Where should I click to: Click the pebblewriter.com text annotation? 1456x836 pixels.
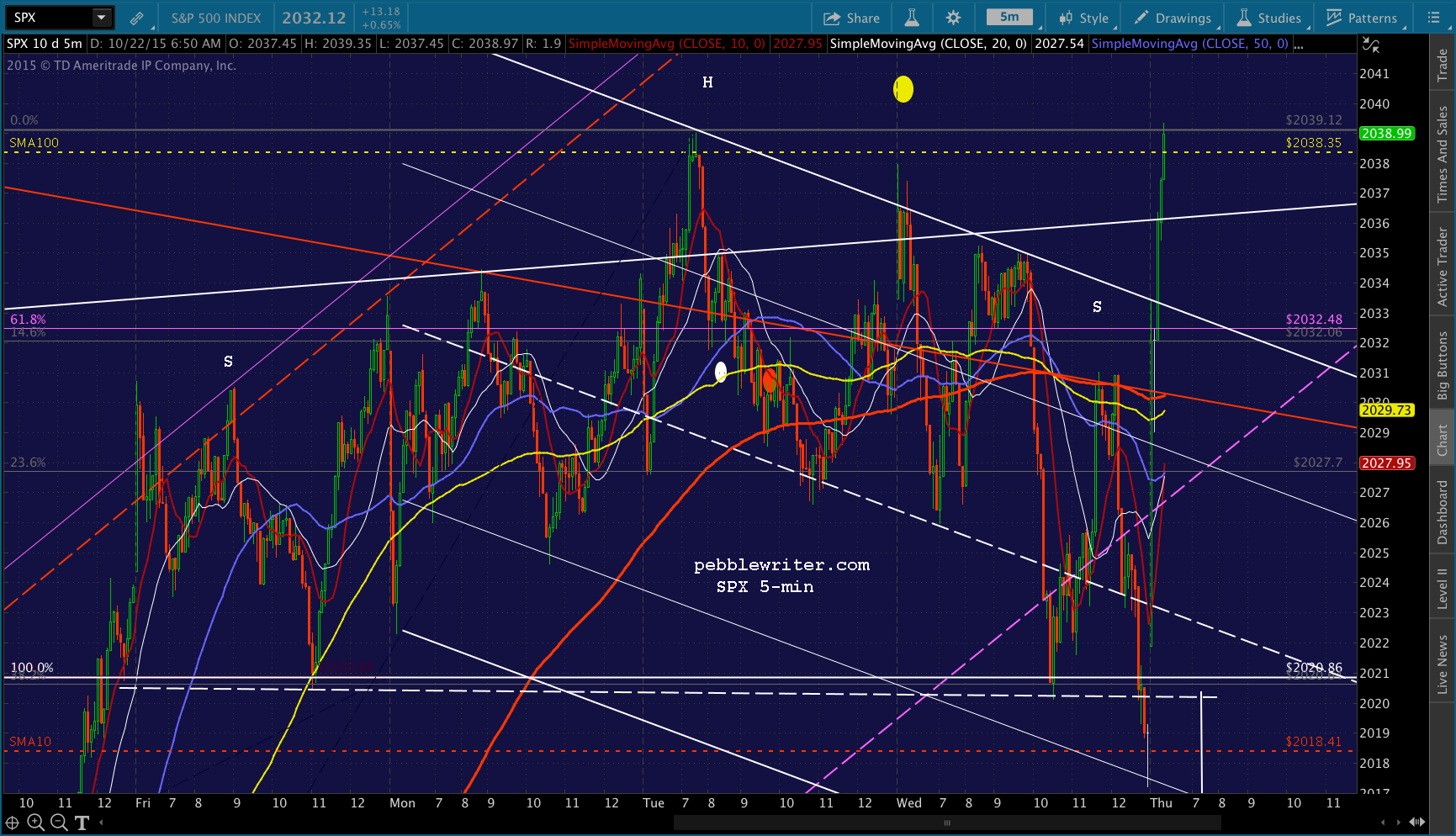tap(781, 565)
